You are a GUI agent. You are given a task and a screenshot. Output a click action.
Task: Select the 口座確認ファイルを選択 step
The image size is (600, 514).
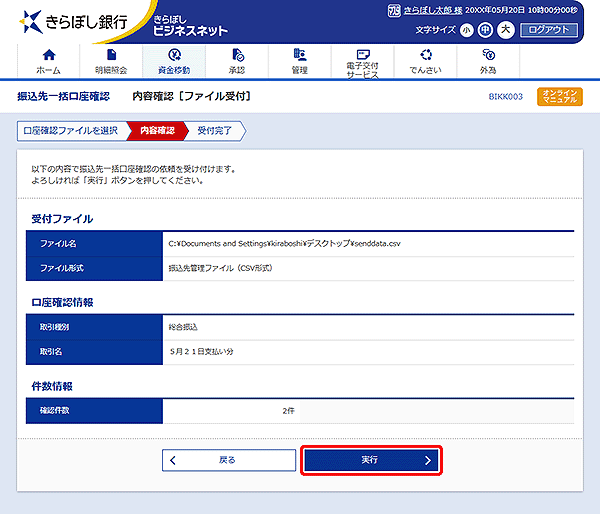pos(71,131)
